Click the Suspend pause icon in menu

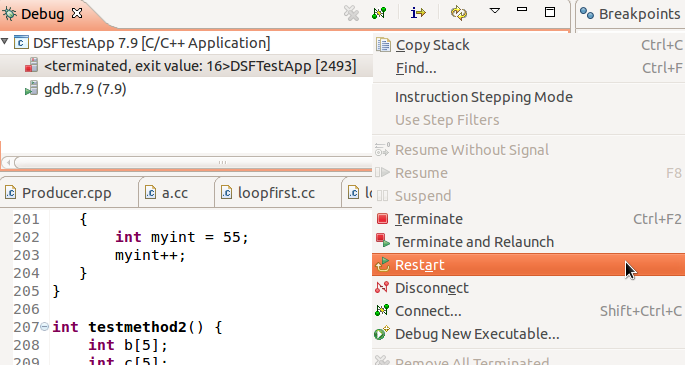tap(382, 196)
